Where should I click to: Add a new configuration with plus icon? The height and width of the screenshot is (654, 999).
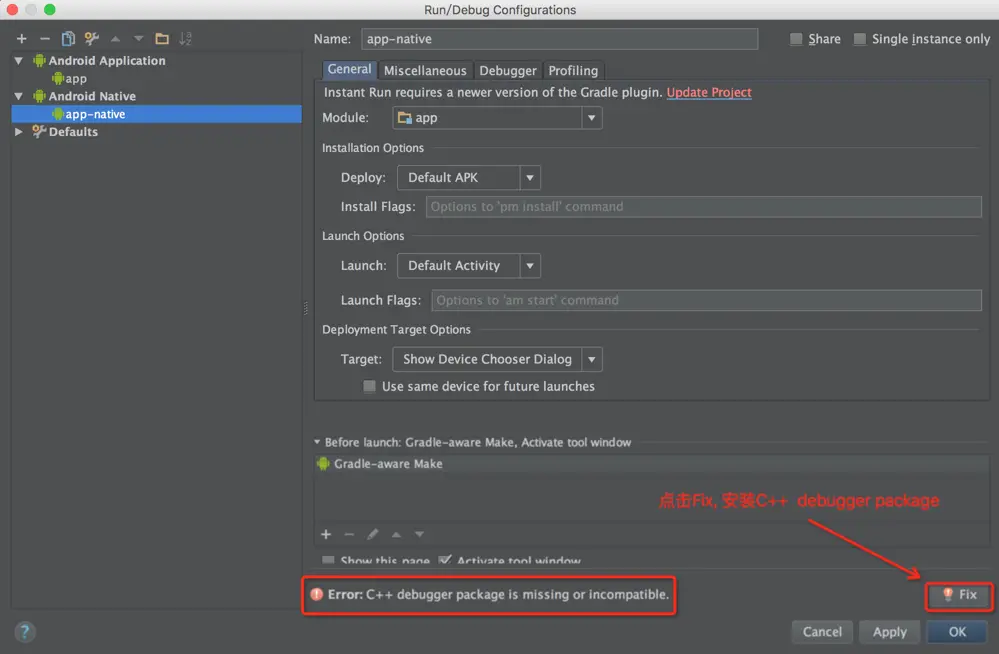click(x=22, y=39)
